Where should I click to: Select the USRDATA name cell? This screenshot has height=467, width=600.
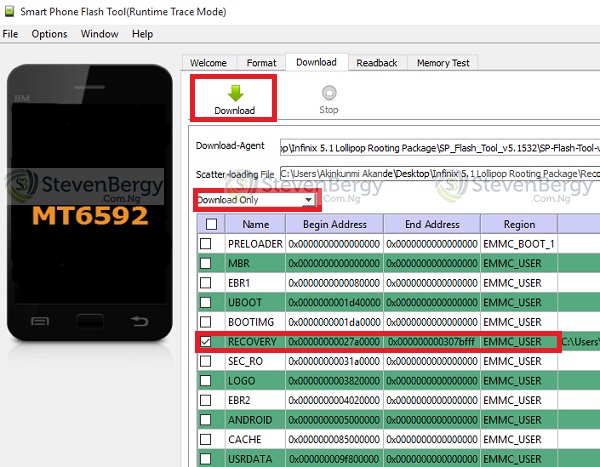(255, 459)
